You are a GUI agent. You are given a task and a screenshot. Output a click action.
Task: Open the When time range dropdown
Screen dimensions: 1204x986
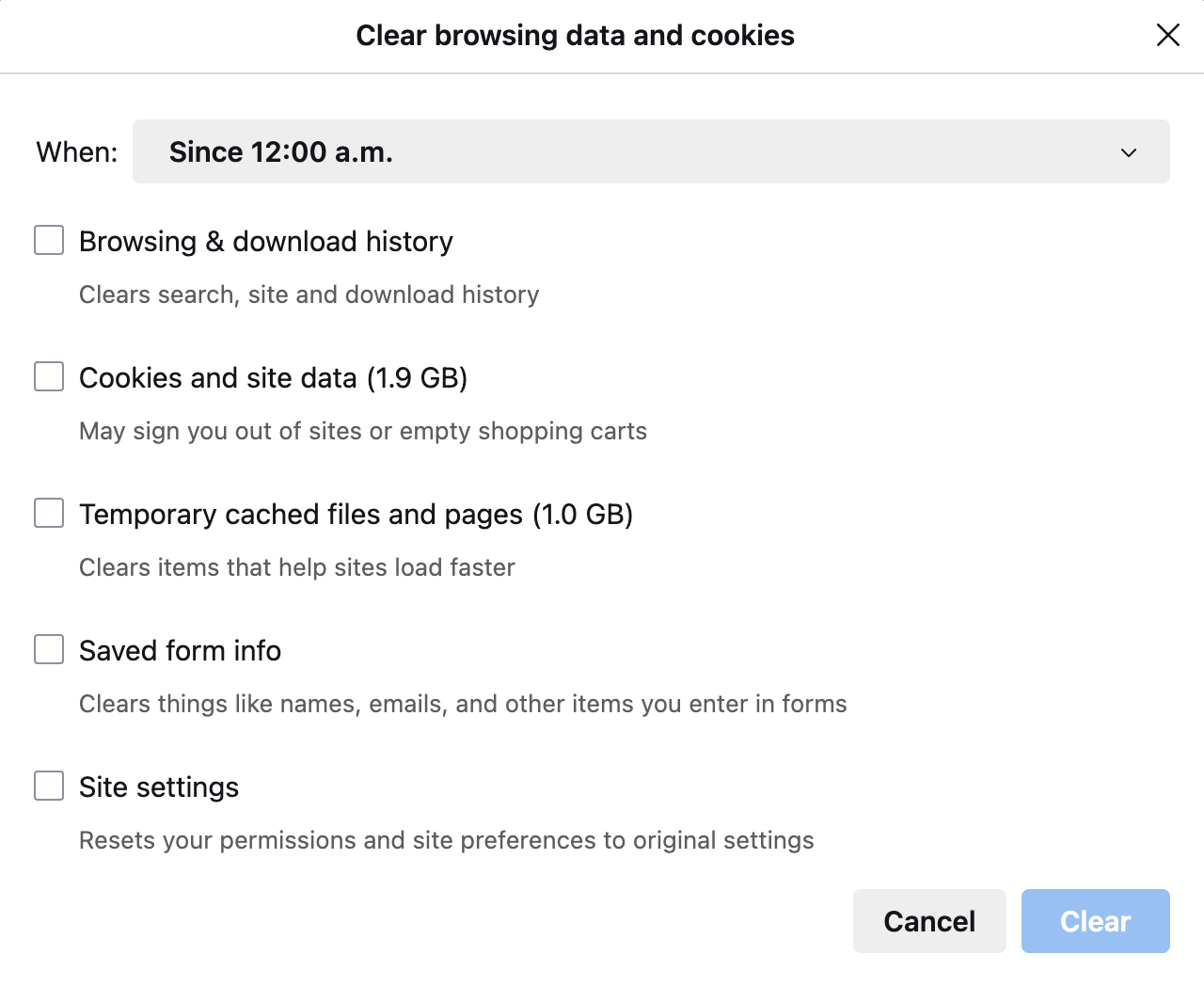pos(652,151)
